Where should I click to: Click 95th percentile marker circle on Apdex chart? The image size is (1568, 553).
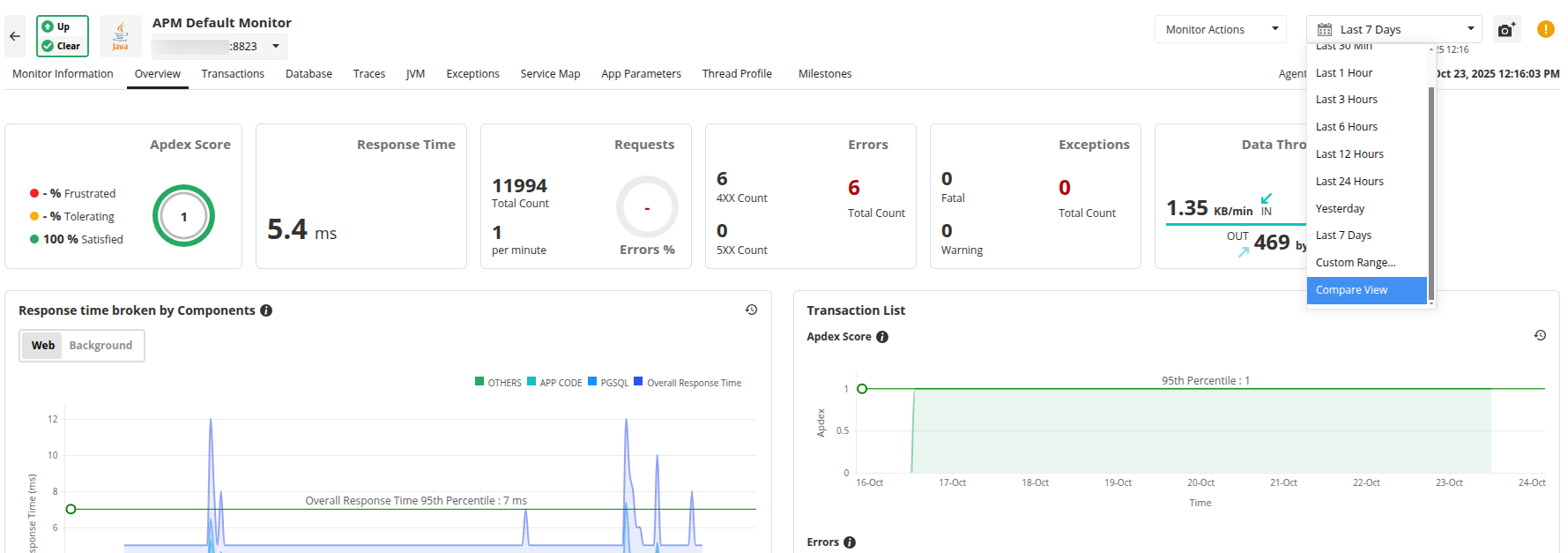[862, 389]
